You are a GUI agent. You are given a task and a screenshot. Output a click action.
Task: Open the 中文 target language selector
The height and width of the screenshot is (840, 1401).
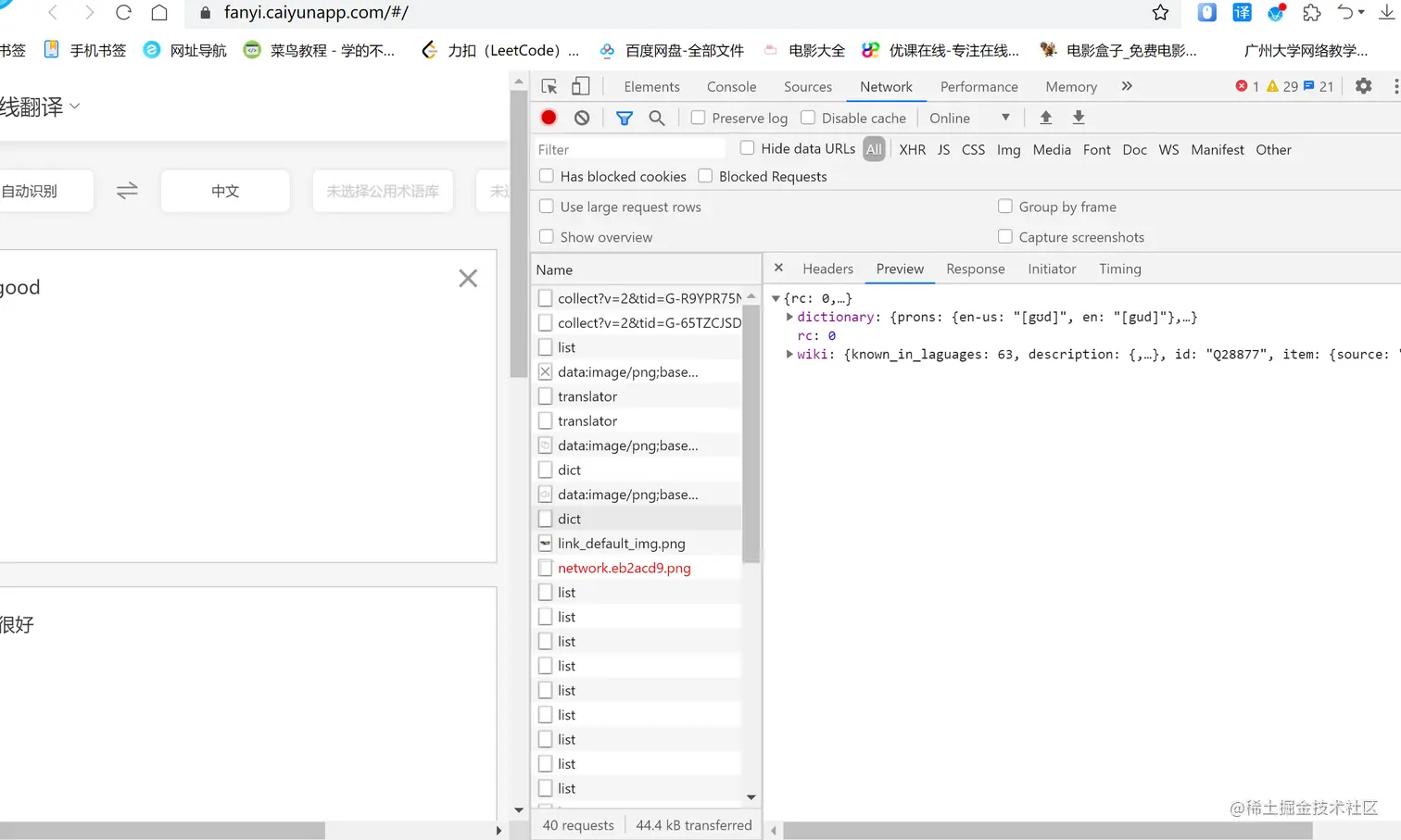pos(225,191)
